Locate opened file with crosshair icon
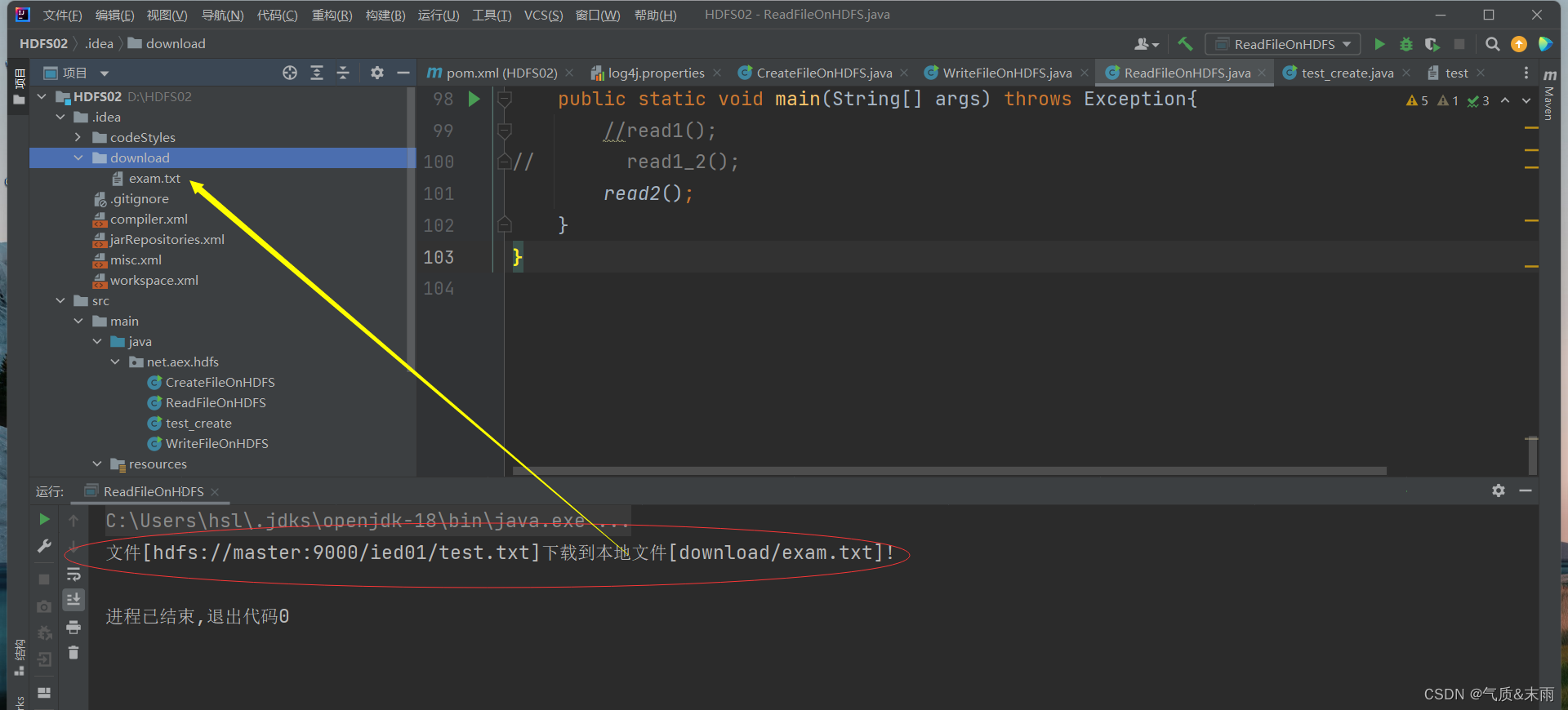The height and width of the screenshot is (710, 1568). 290,73
